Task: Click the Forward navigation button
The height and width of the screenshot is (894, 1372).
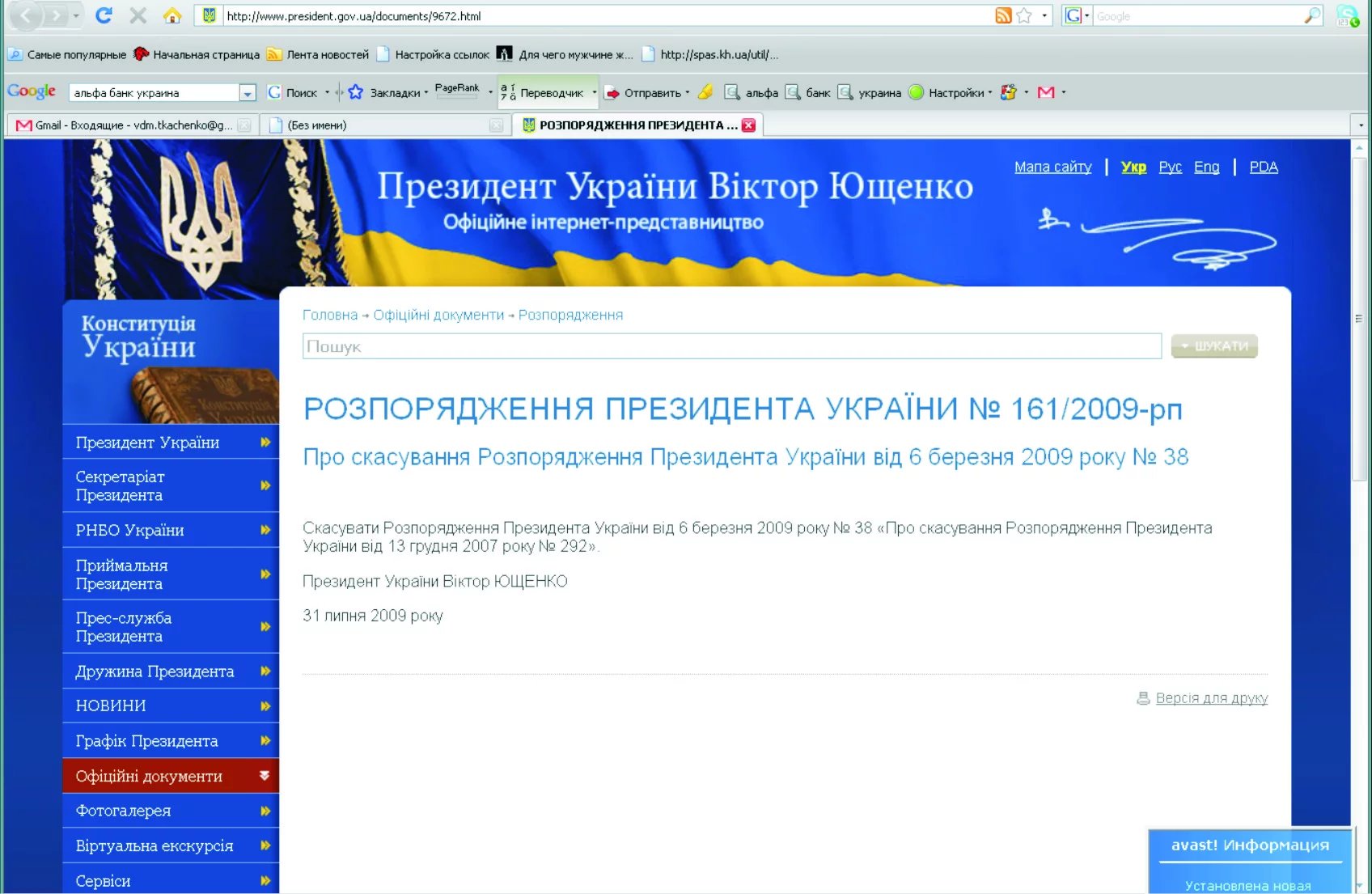Action: pos(56,15)
